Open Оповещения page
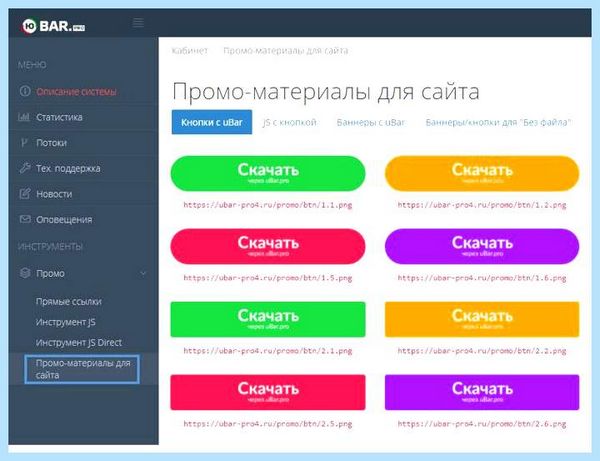 coord(64,220)
